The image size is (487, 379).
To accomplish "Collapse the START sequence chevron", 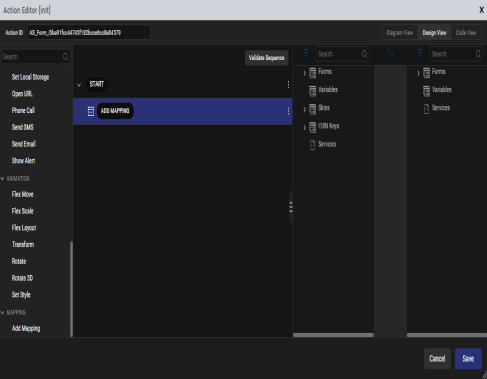I will [x=79, y=85].
